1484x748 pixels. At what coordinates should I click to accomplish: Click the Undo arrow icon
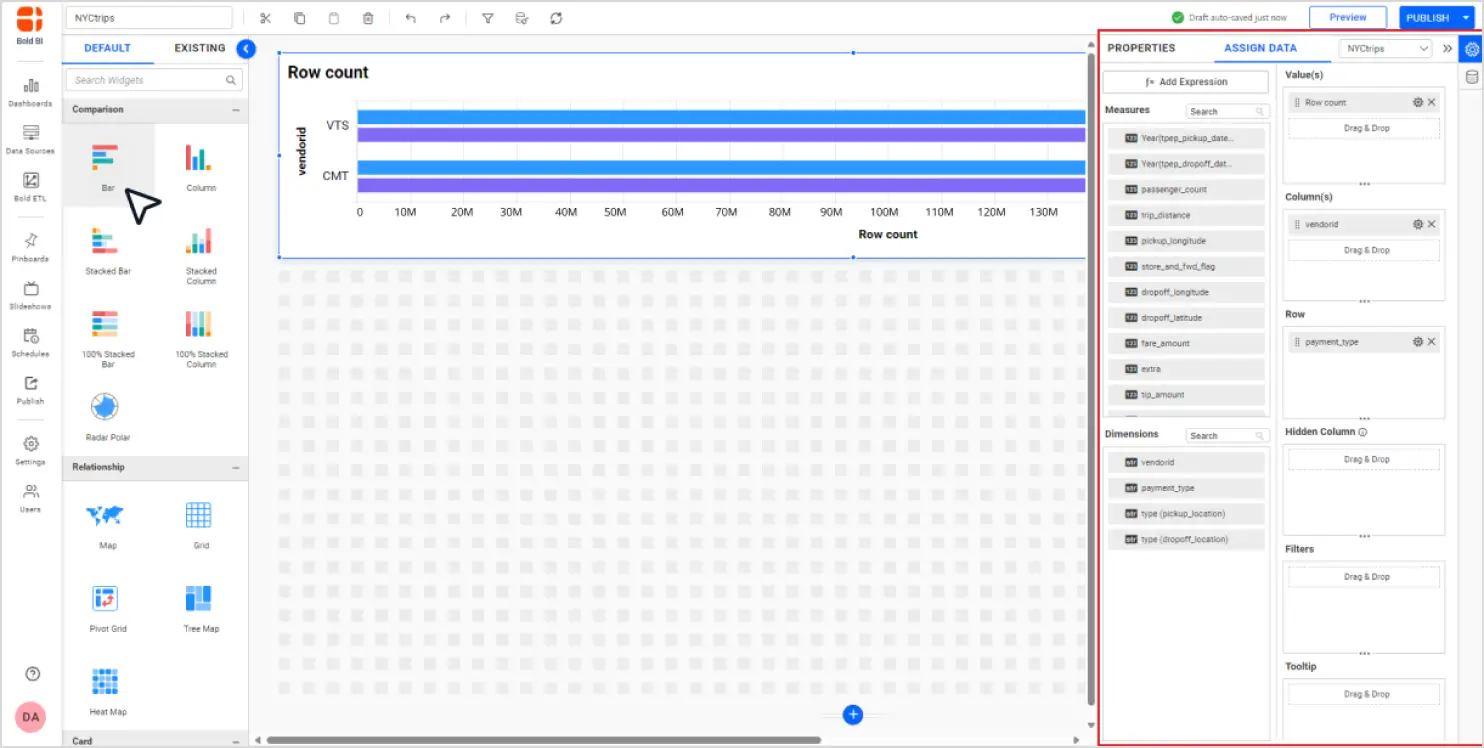(411, 18)
